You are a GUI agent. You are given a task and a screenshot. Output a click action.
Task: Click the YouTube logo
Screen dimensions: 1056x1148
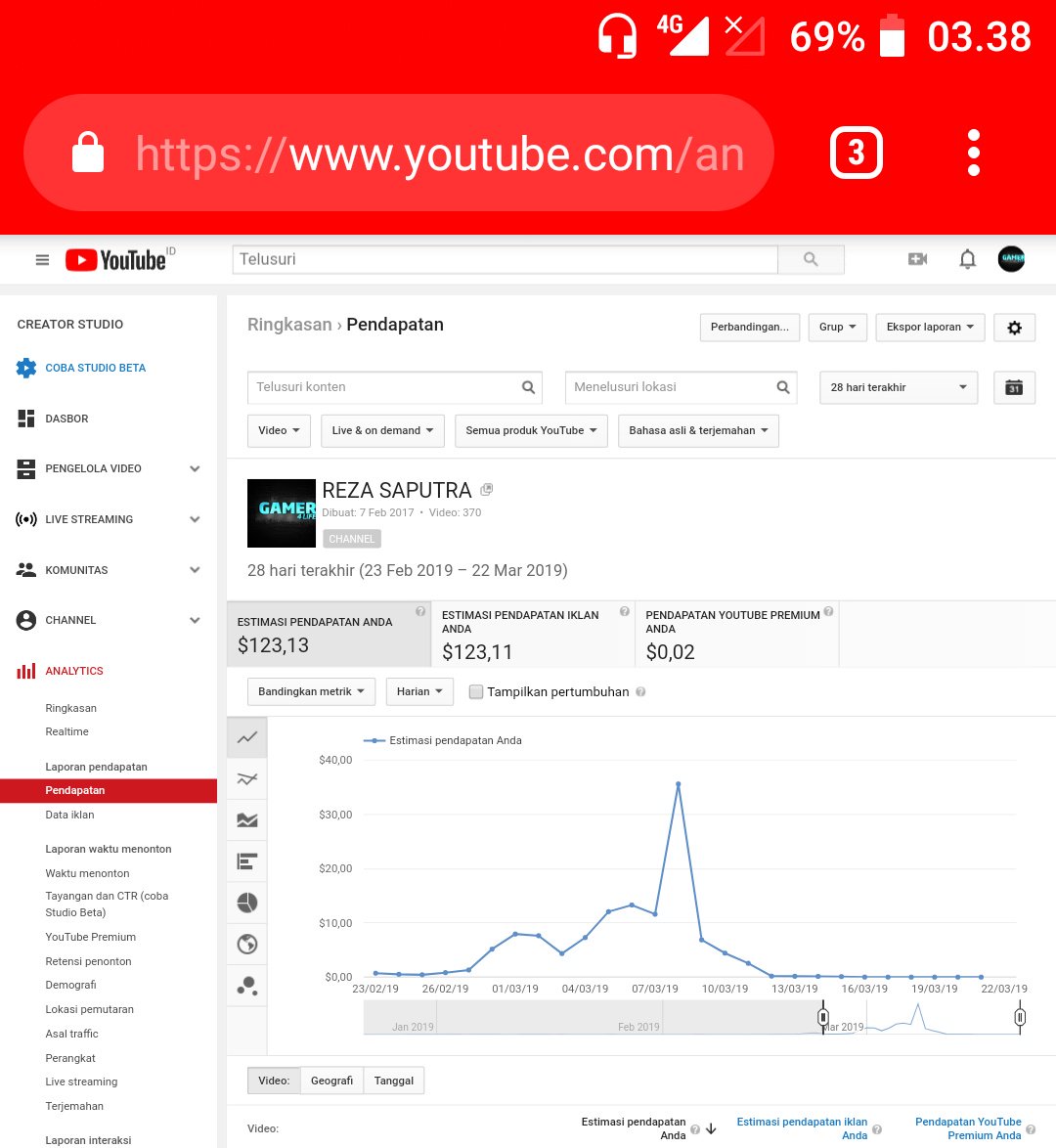[x=115, y=260]
